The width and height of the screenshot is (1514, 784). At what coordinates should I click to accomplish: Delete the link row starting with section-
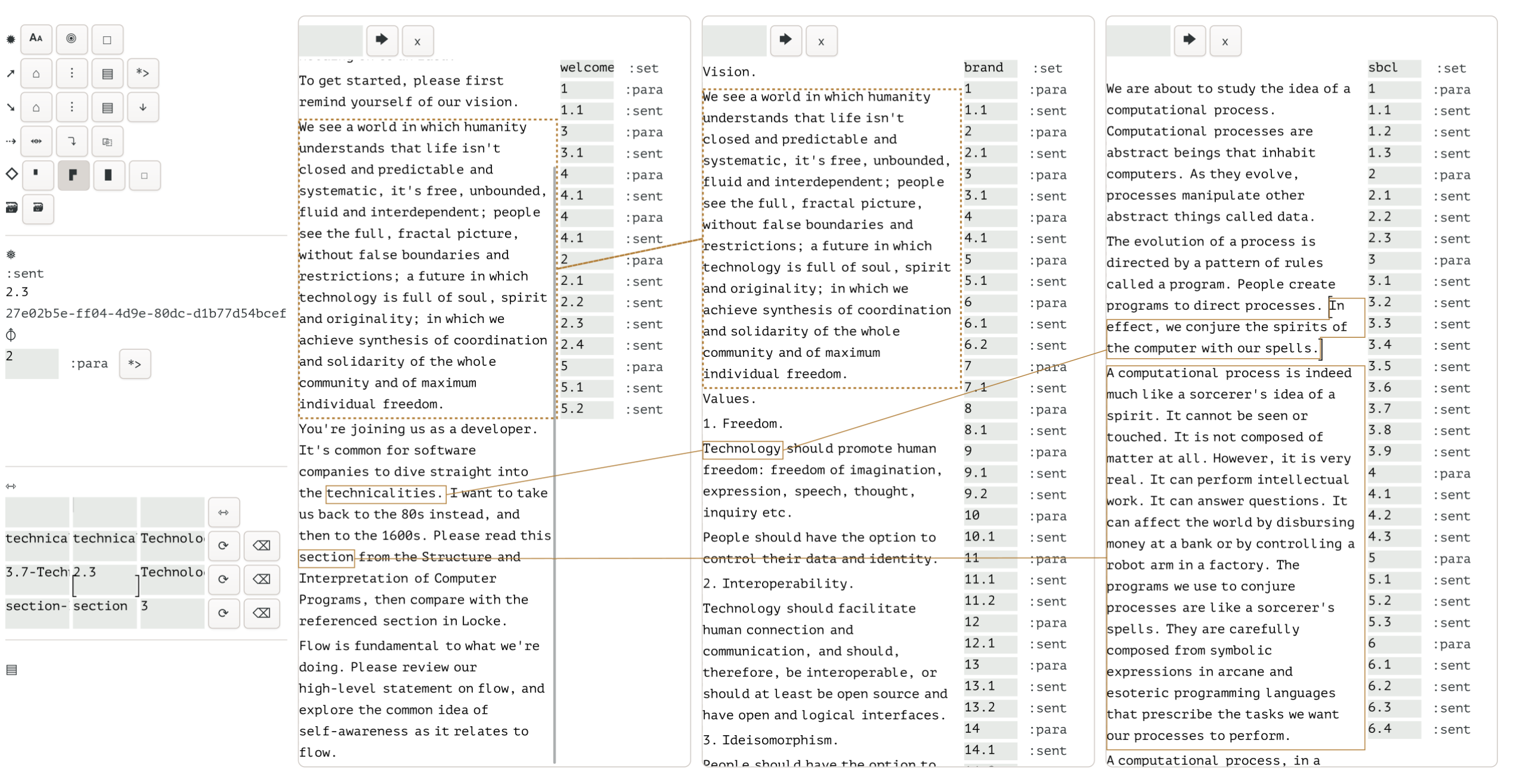click(261, 614)
